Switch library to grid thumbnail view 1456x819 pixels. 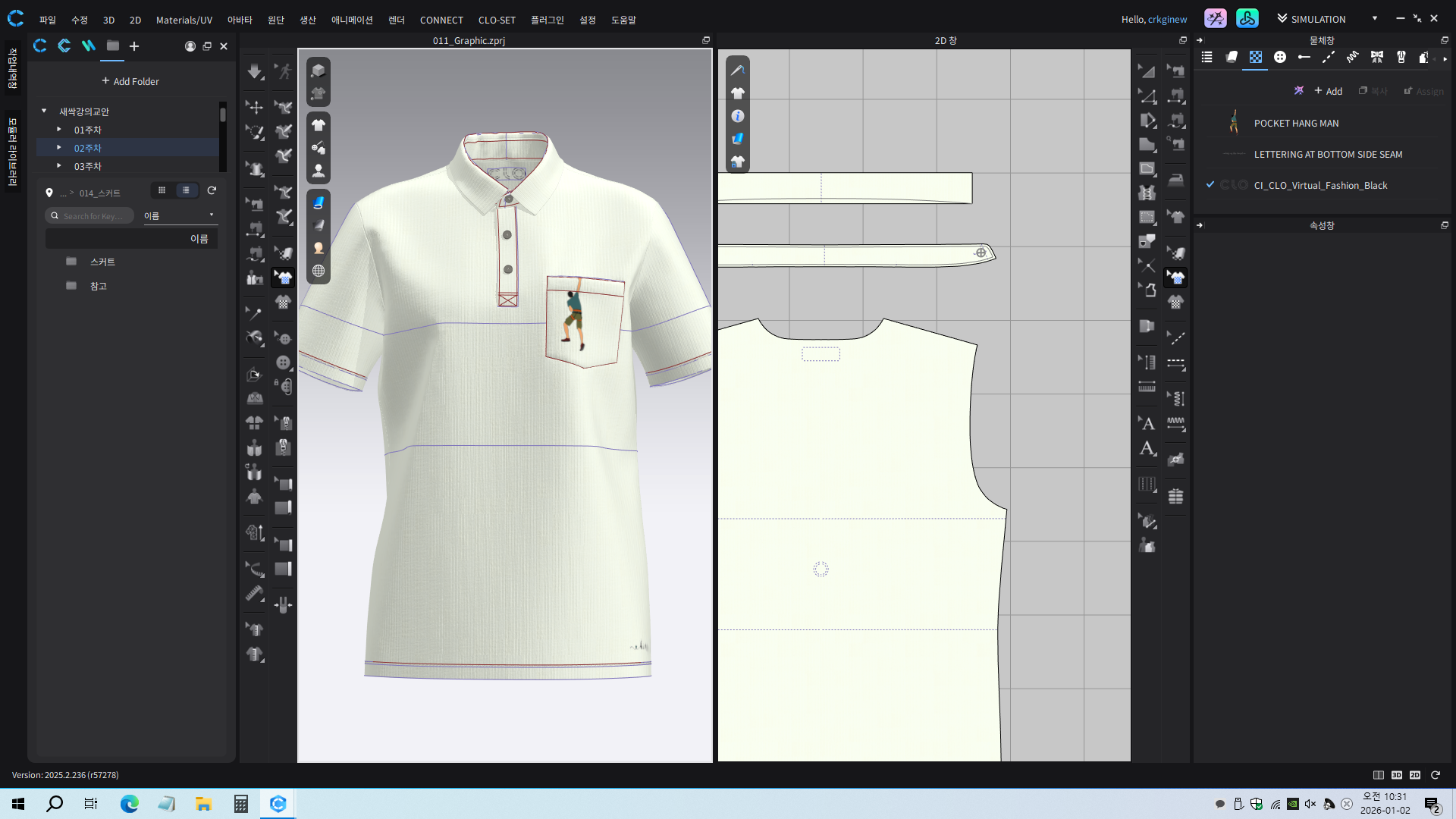[x=162, y=190]
